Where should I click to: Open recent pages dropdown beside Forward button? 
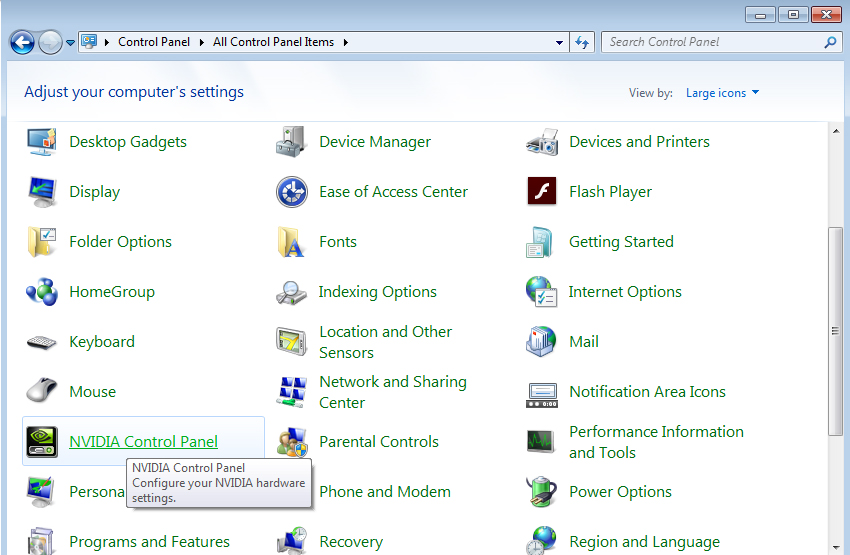pos(70,42)
